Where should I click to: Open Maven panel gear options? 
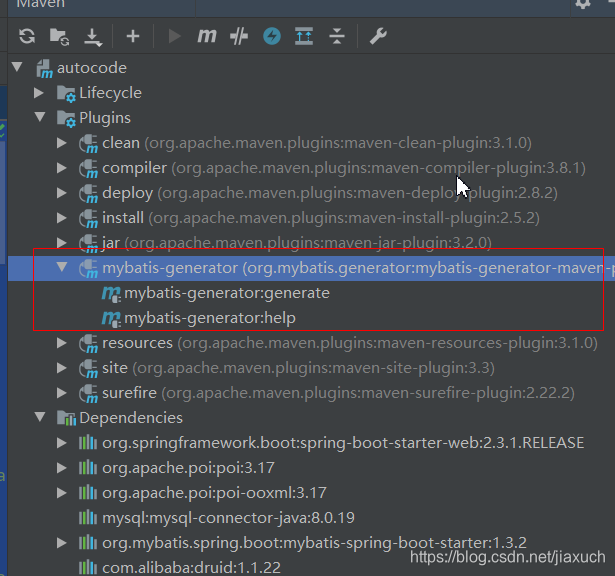583,4
